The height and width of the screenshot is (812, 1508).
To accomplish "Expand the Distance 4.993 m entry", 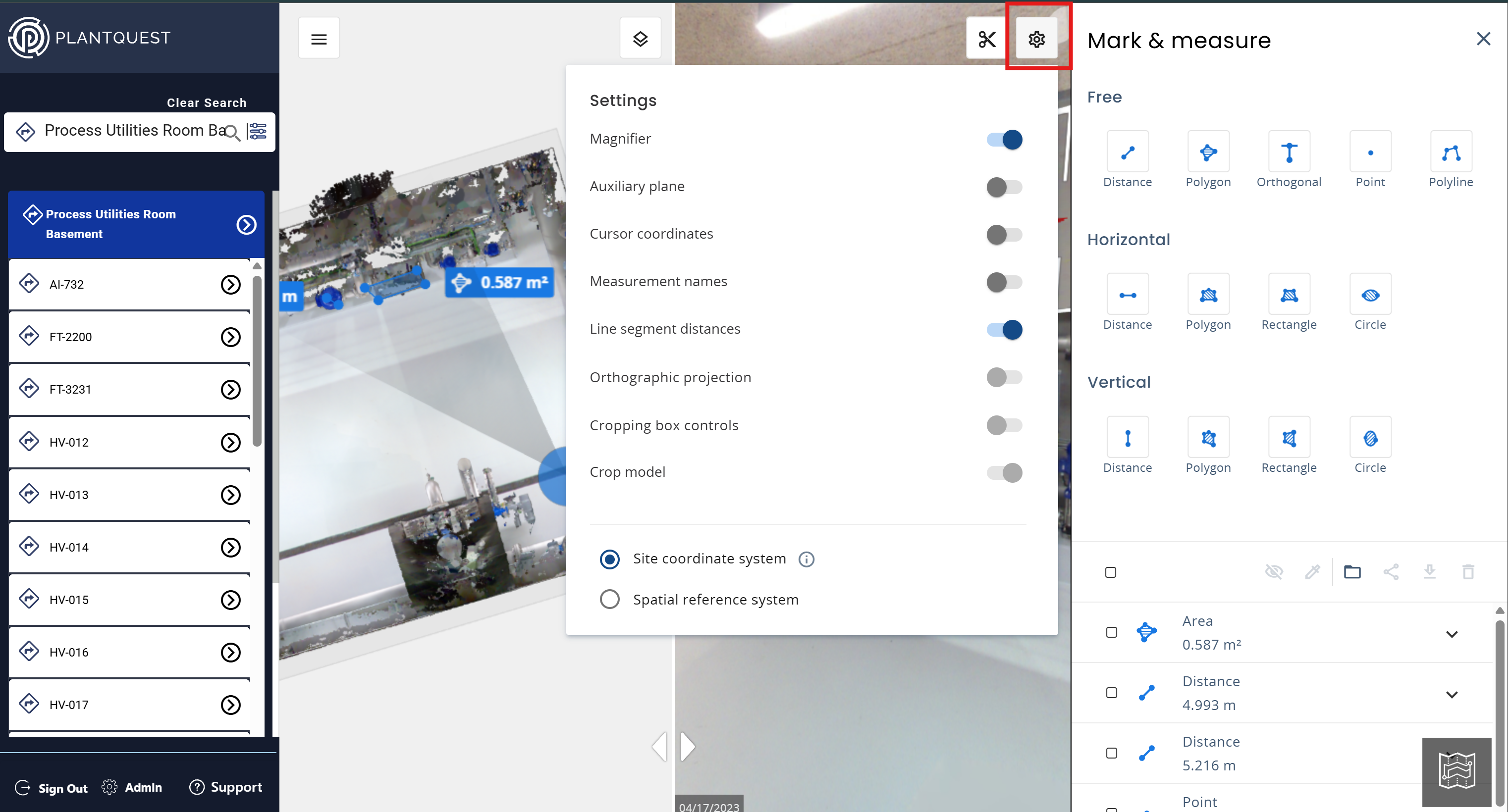I will point(1451,695).
